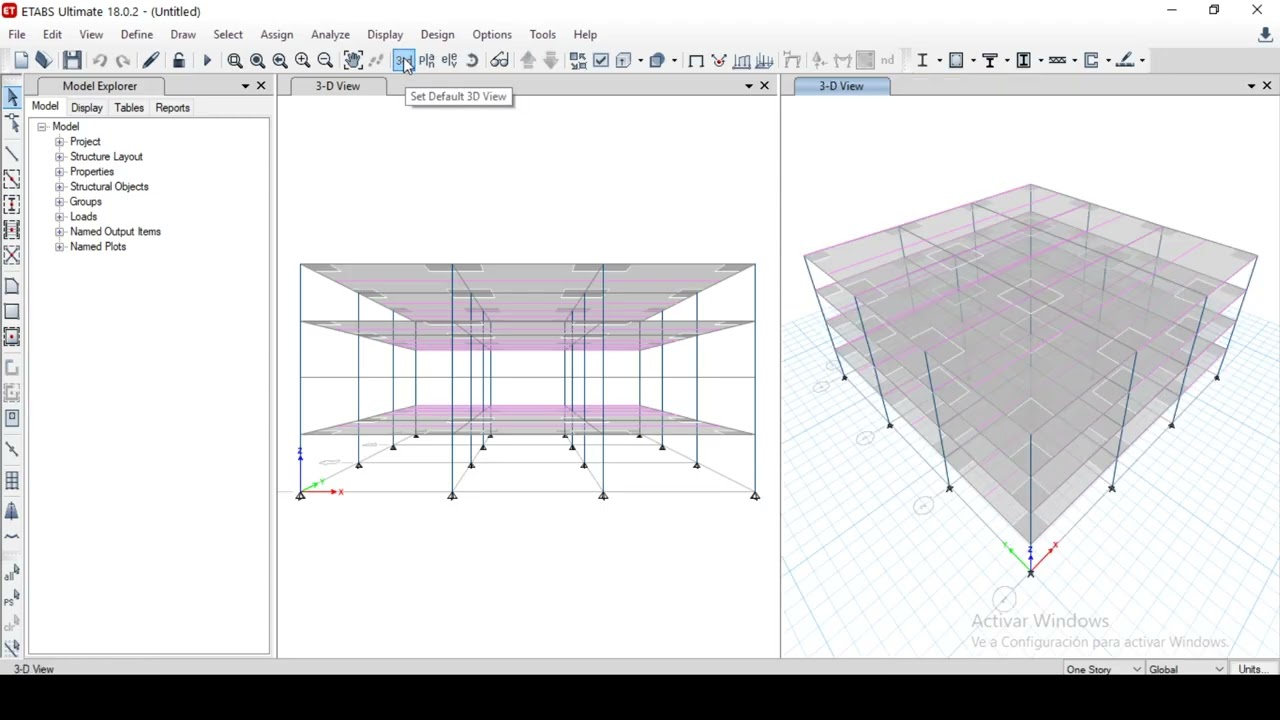Viewport: 1280px width, 720px height.
Task: Expand the Structure Layout node
Action: point(60,157)
